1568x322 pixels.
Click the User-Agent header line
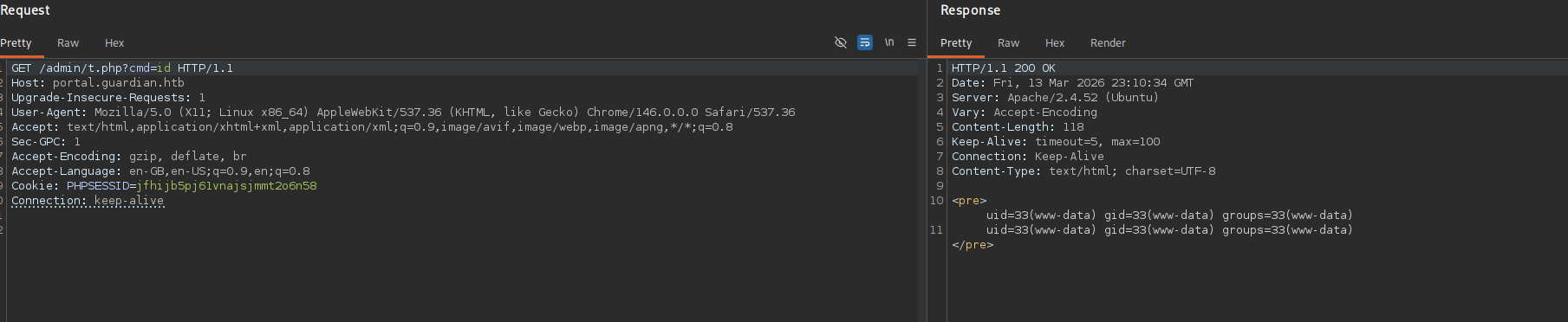tap(403, 113)
